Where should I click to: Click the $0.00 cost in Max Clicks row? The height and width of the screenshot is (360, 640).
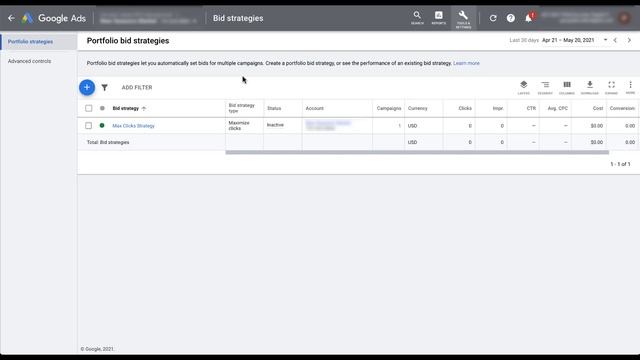[596, 126]
